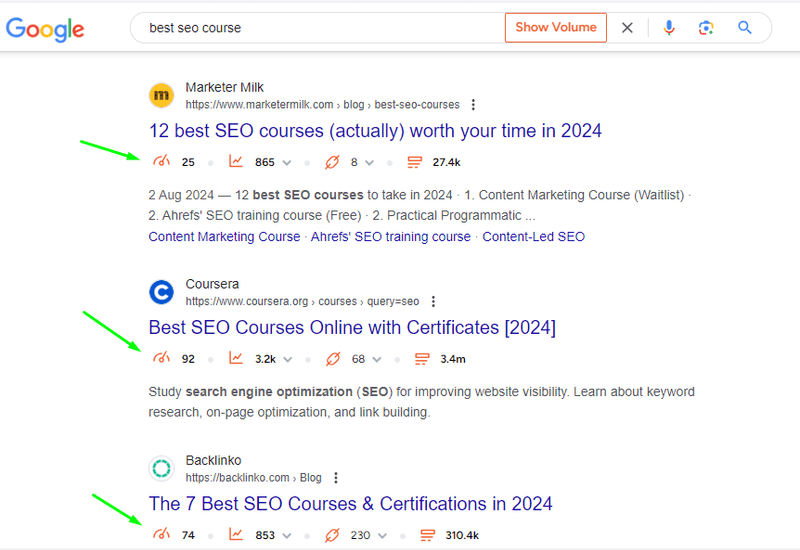Open three-dot menu for Coursera result

click(433, 302)
